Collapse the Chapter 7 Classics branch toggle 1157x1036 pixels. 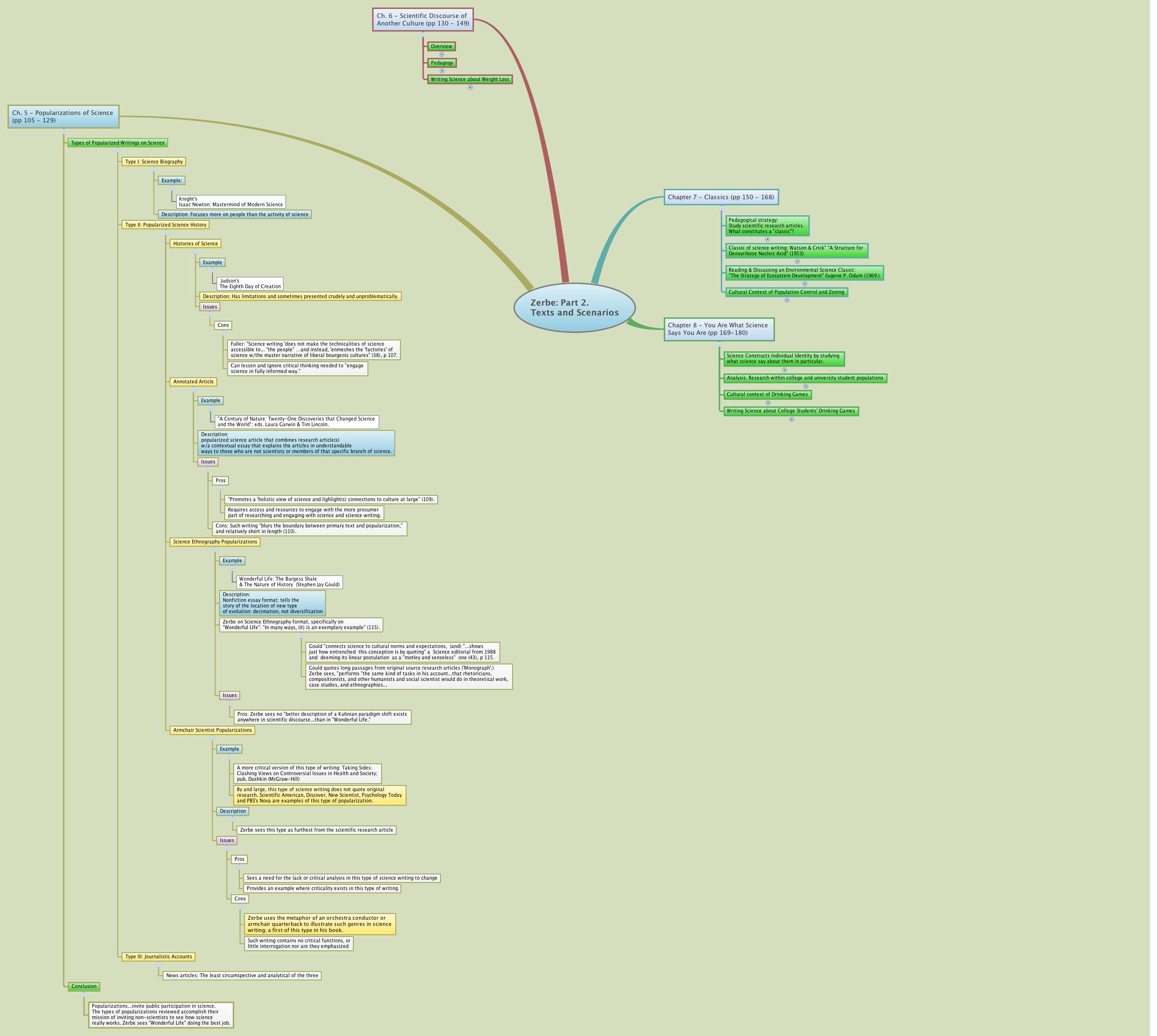[x=721, y=208]
